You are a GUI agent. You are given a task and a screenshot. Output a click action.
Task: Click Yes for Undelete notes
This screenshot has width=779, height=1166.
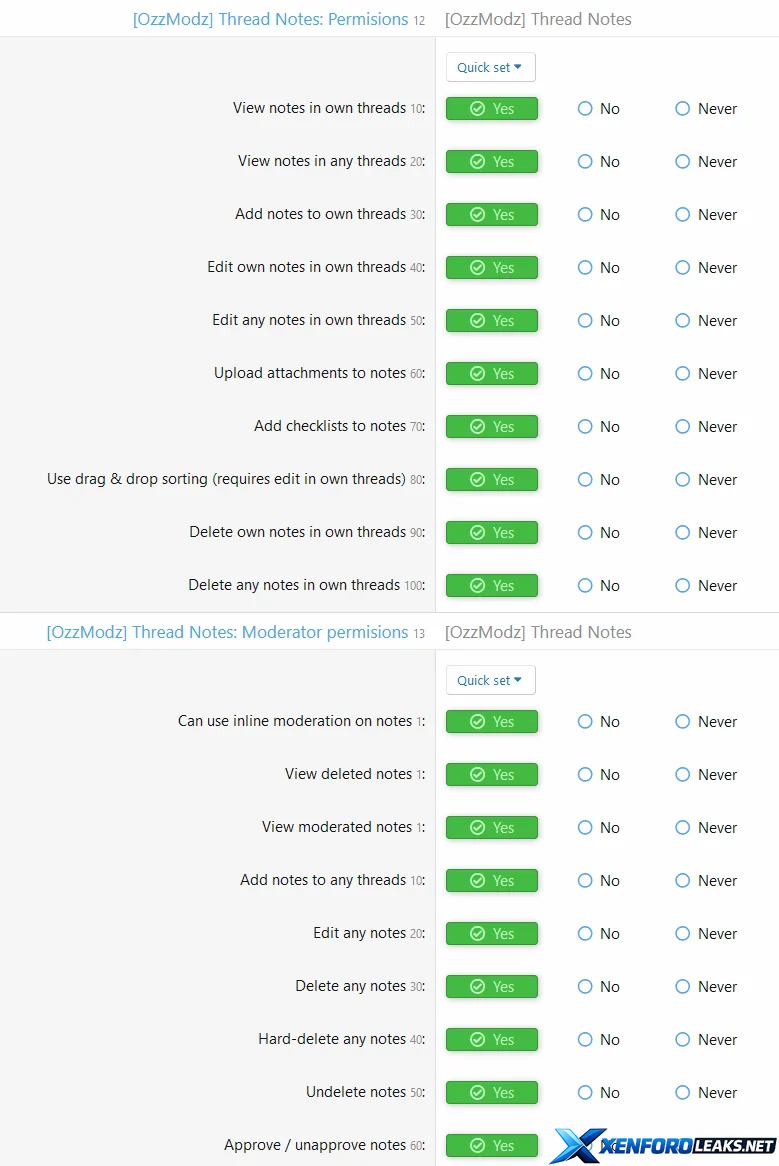pos(492,1093)
